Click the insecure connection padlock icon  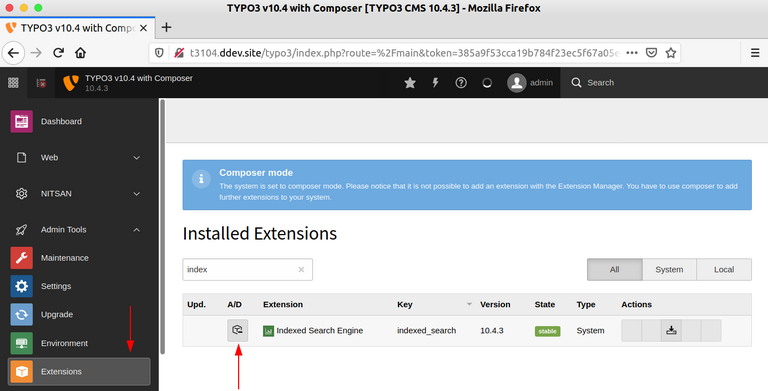180,53
